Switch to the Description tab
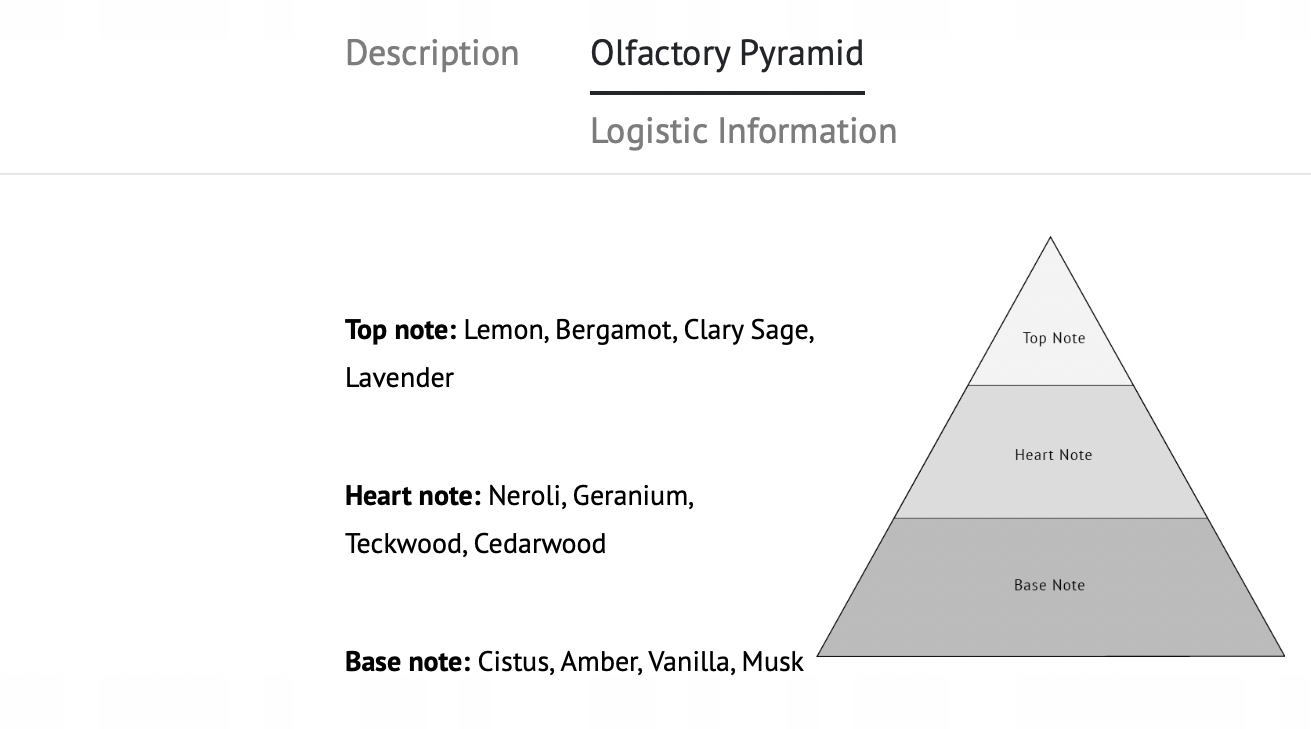1311x729 pixels. [432, 53]
